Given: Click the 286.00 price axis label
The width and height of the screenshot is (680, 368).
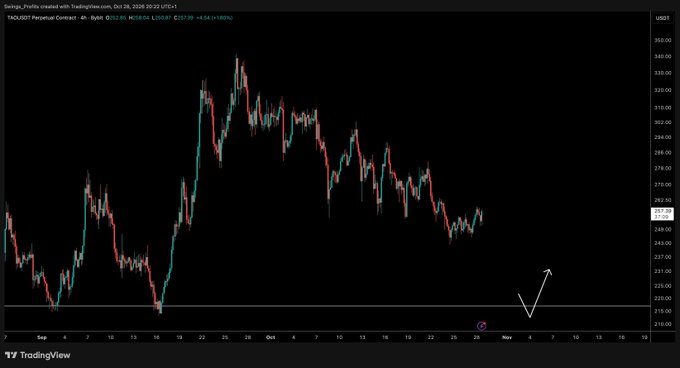Looking at the screenshot, I should (662, 153).
